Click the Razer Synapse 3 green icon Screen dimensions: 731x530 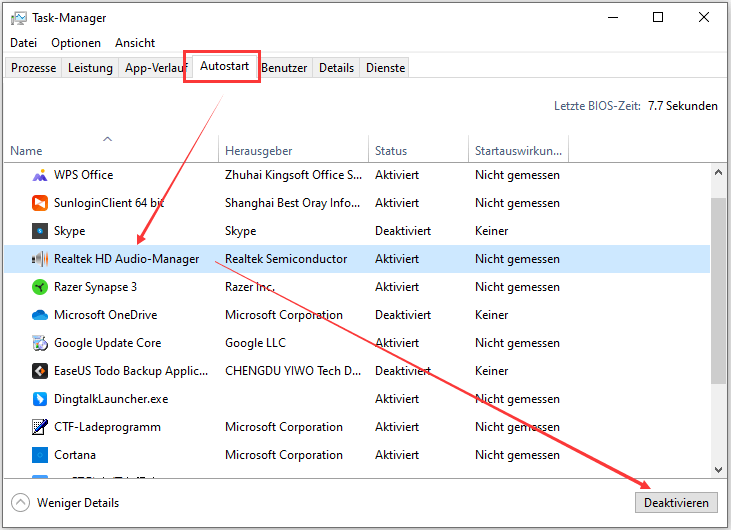[40, 287]
